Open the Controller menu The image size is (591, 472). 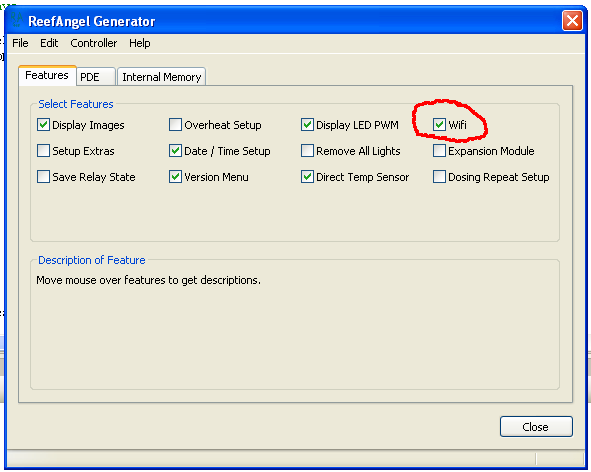point(93,43)
